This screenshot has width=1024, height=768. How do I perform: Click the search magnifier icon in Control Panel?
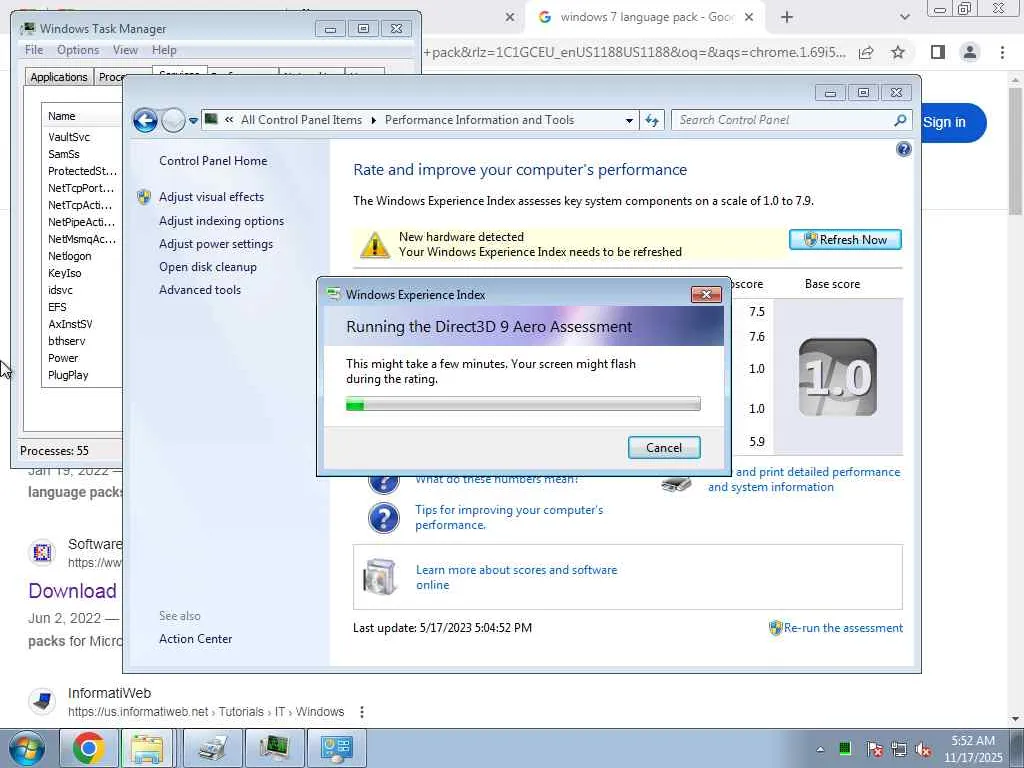point(900,120)
